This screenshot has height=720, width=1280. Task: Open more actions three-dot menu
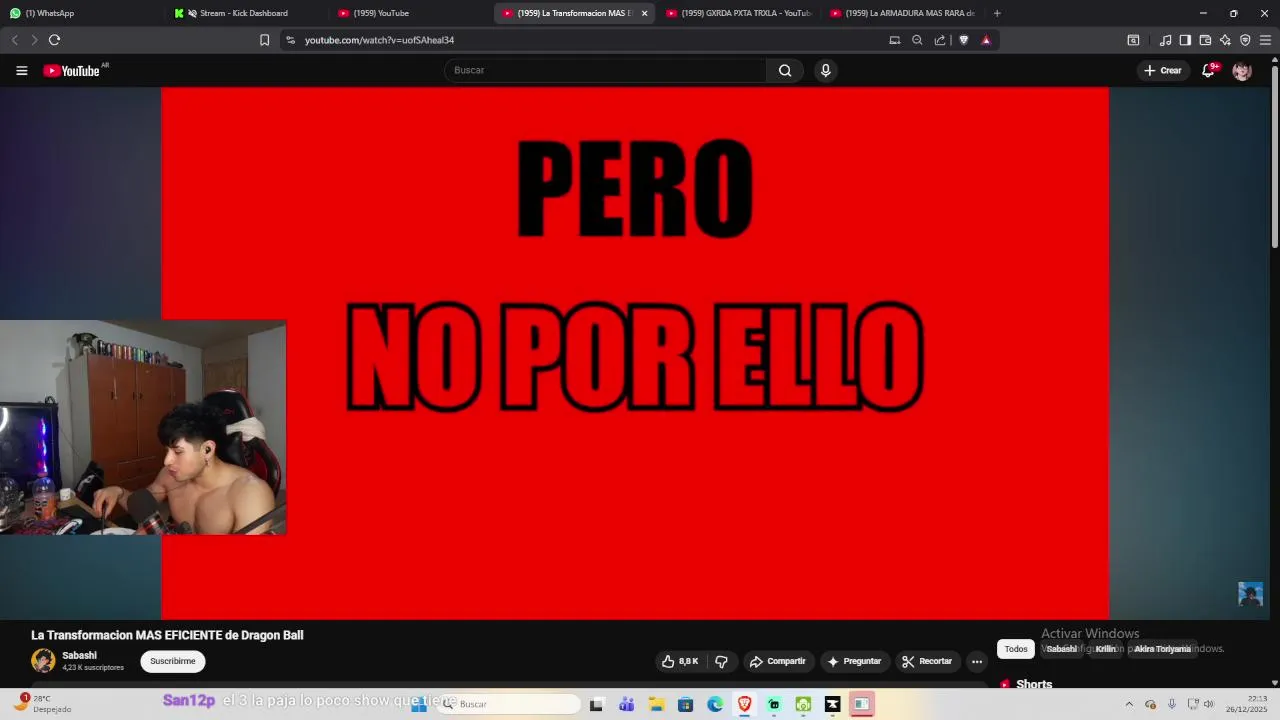tap(977, 661)
